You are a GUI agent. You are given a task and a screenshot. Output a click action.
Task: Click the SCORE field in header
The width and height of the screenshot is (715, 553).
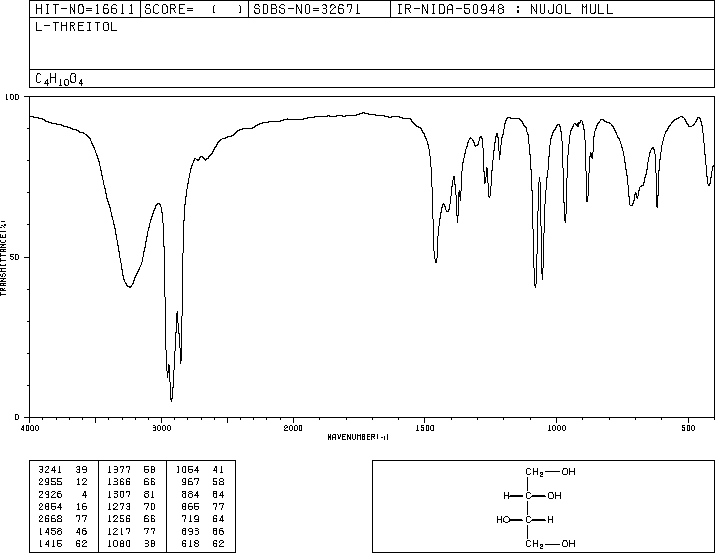point(194,9)
